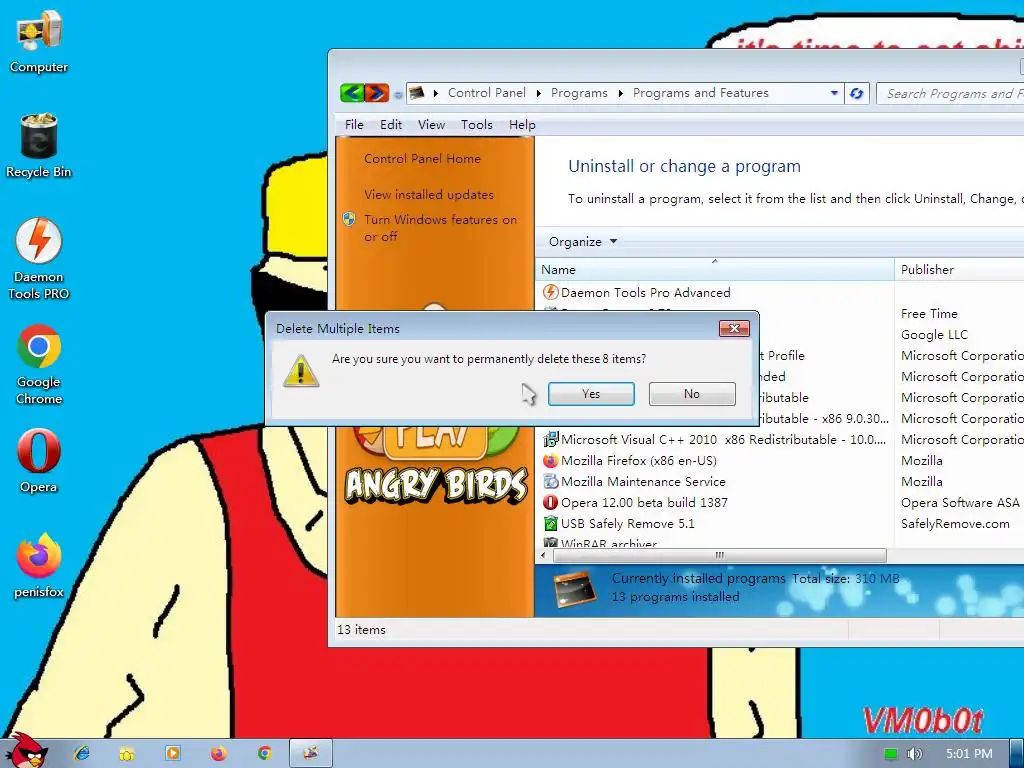The height and width of the screenshot is (768, 1024).
Task: Sort by the Publisher column header
Action: [x=959, y=269]
